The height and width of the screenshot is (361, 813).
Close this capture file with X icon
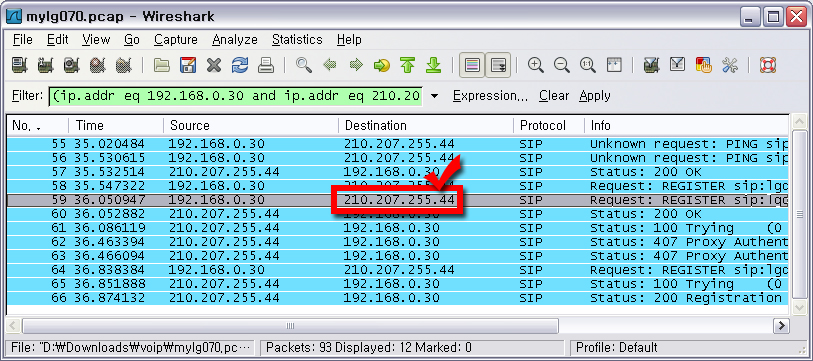[214, 65]
